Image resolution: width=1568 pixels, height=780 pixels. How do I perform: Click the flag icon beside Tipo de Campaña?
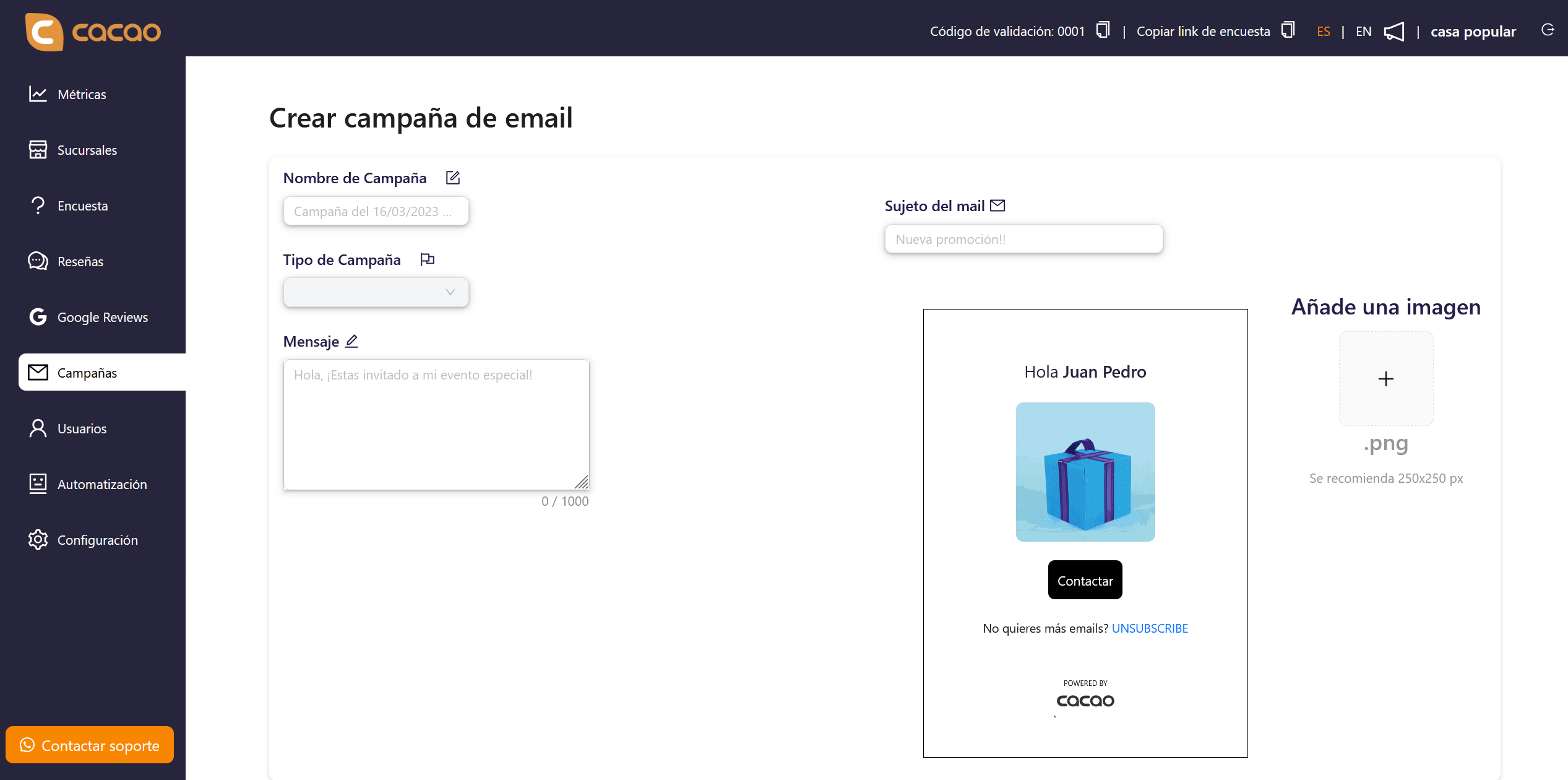coord(427,259)
